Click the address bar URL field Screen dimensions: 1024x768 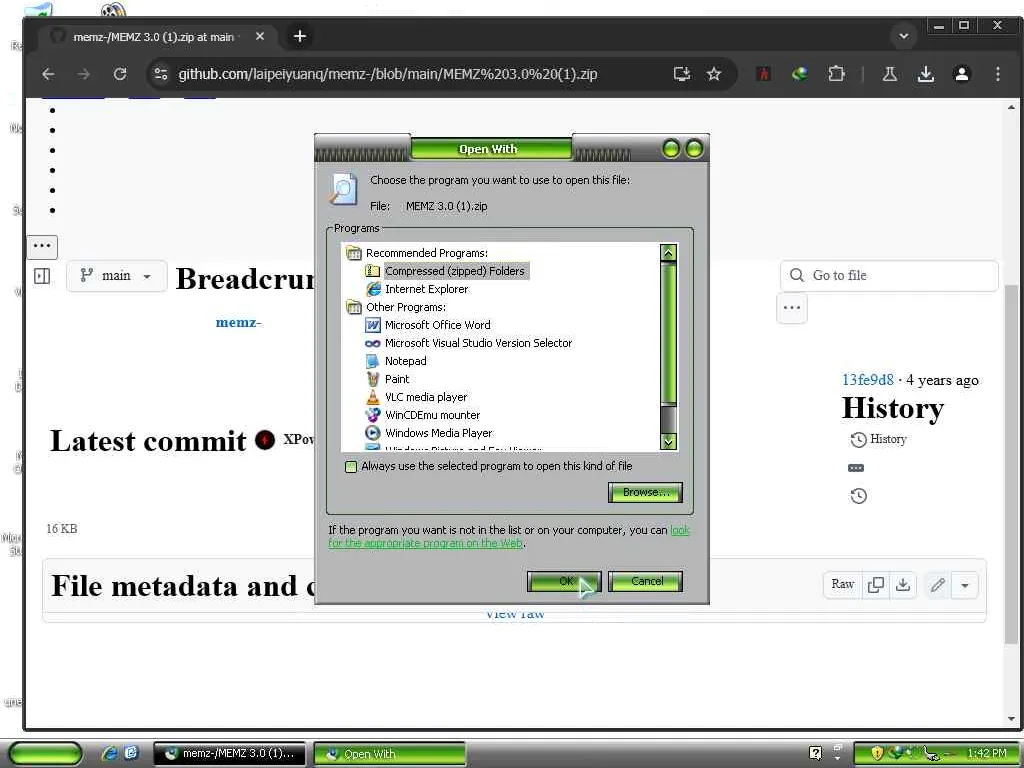(x=387, y=74)
